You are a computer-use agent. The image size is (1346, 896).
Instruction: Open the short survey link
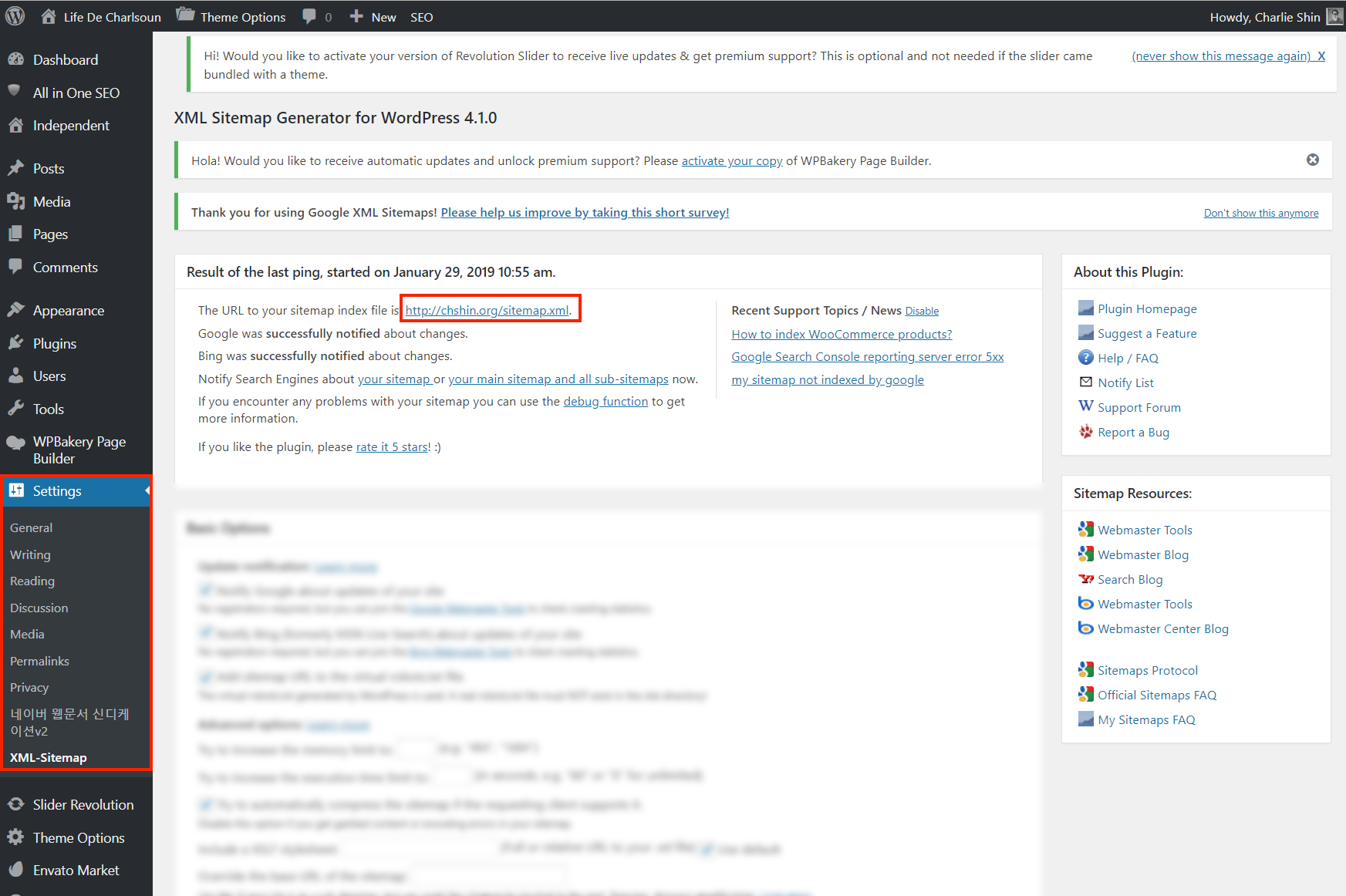coord(585,212)
